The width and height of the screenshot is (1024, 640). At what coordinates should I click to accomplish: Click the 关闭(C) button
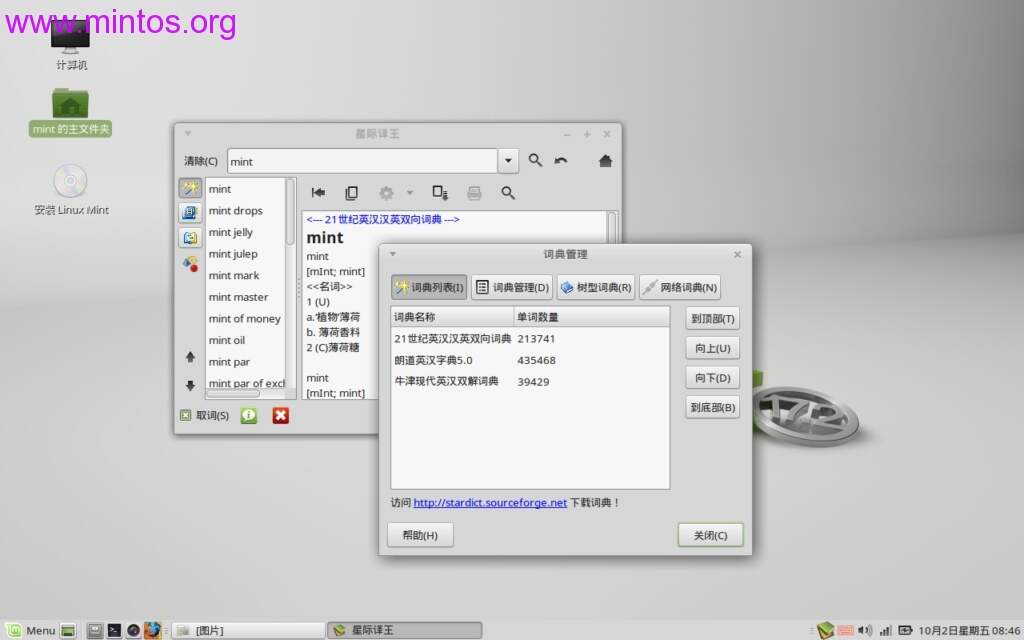tap(710, 536)
